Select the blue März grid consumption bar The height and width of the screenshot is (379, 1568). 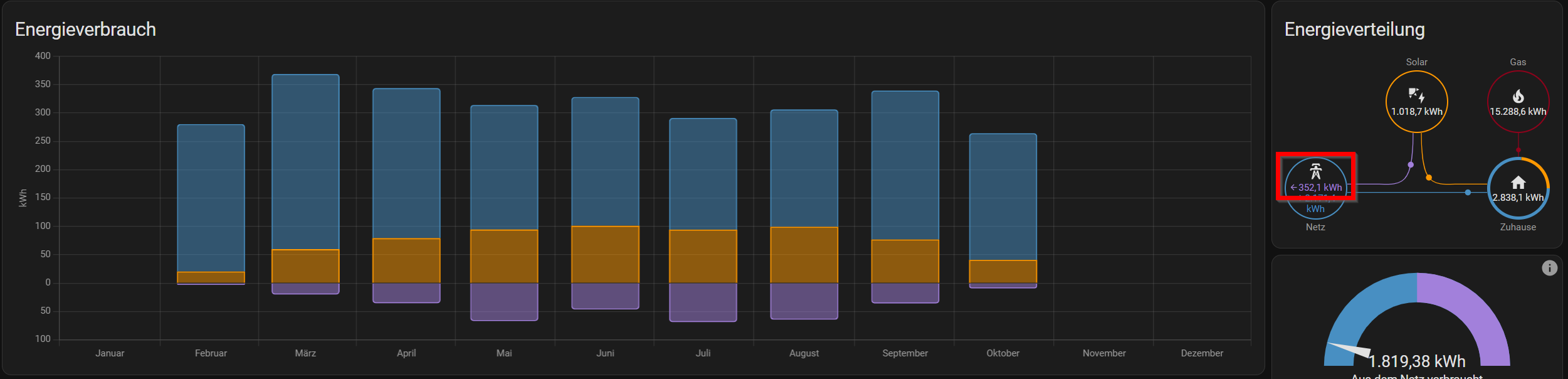point(305,162)
